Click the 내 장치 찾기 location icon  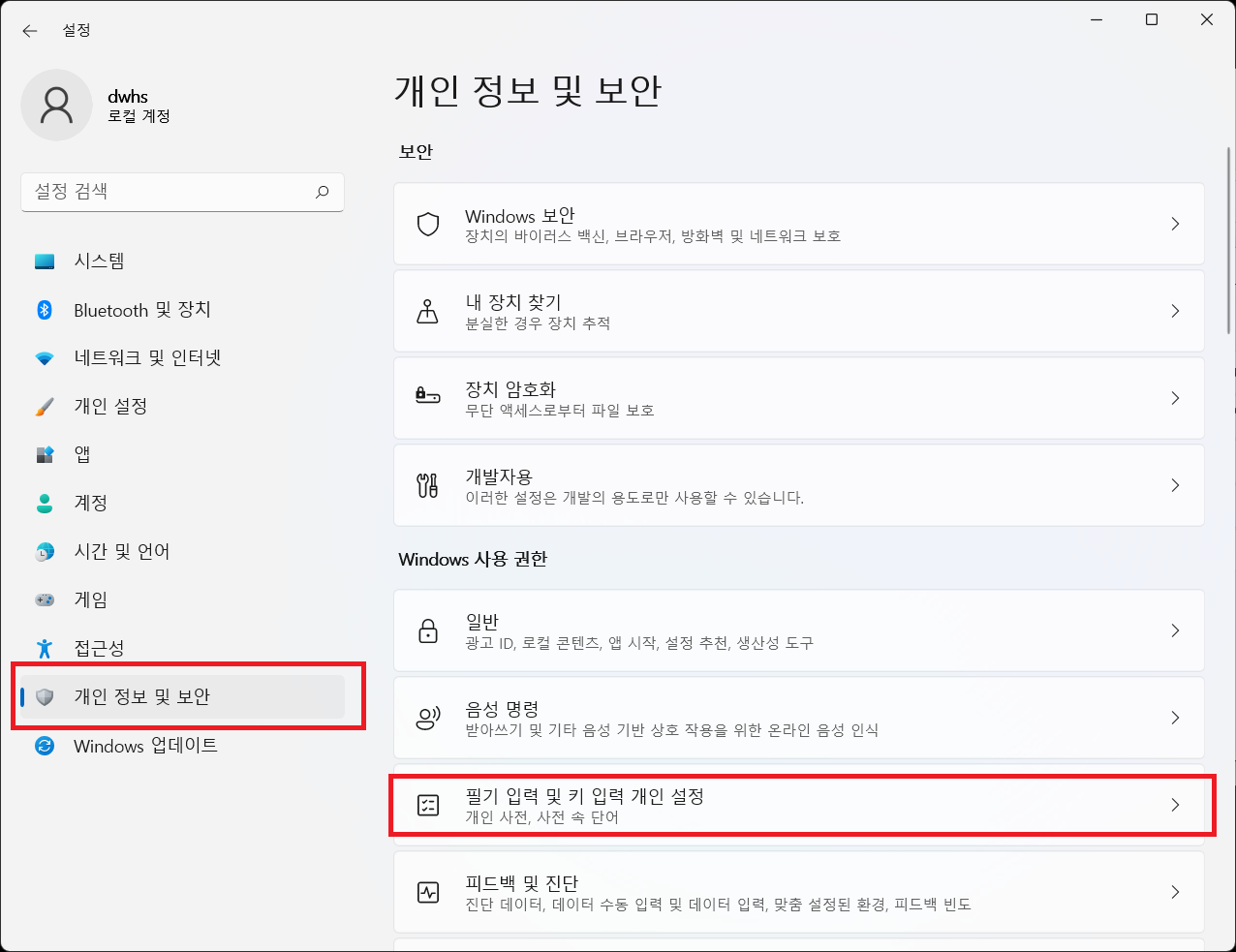point(427,311)
